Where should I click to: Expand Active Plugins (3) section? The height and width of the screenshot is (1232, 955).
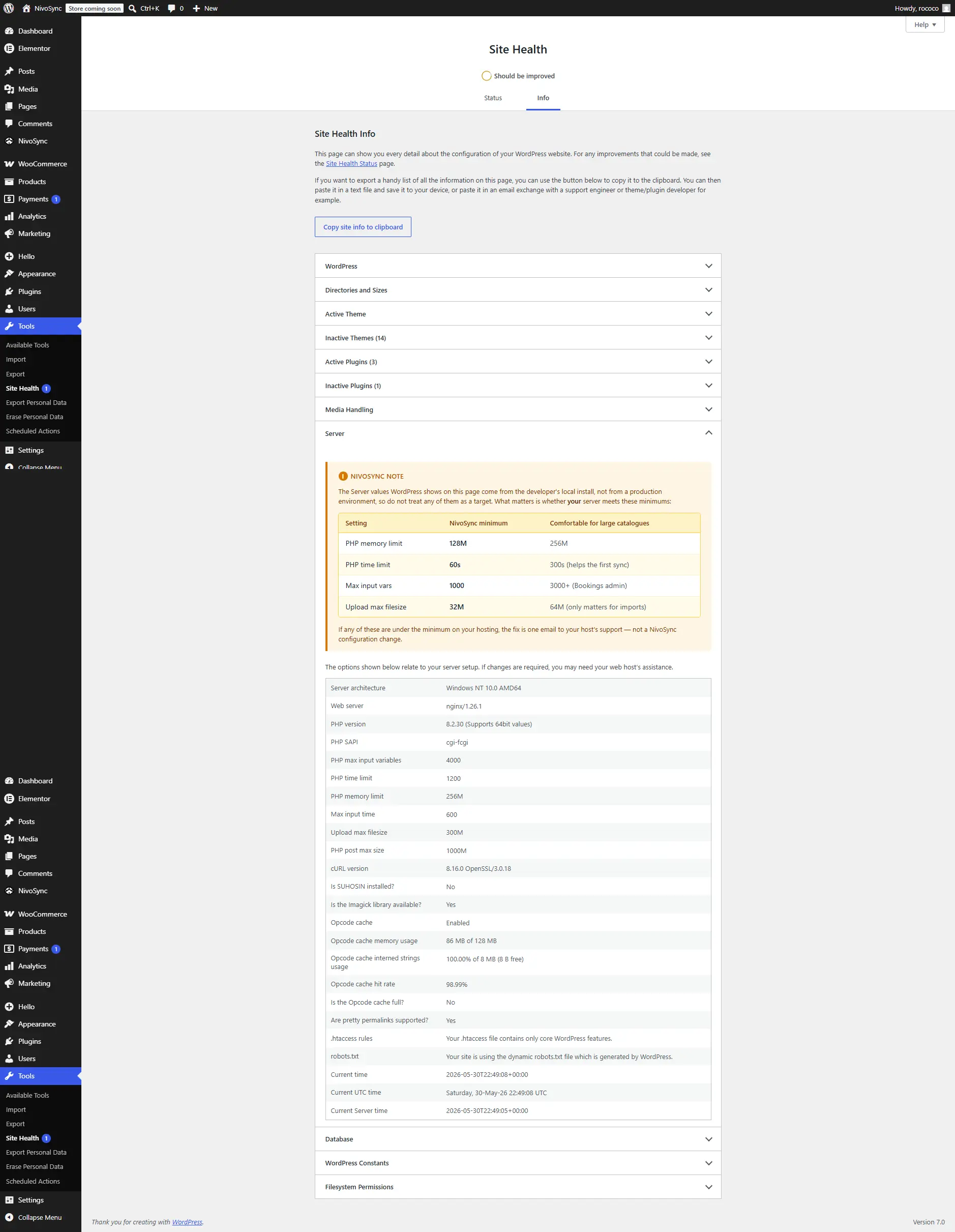tap(518, 362)
